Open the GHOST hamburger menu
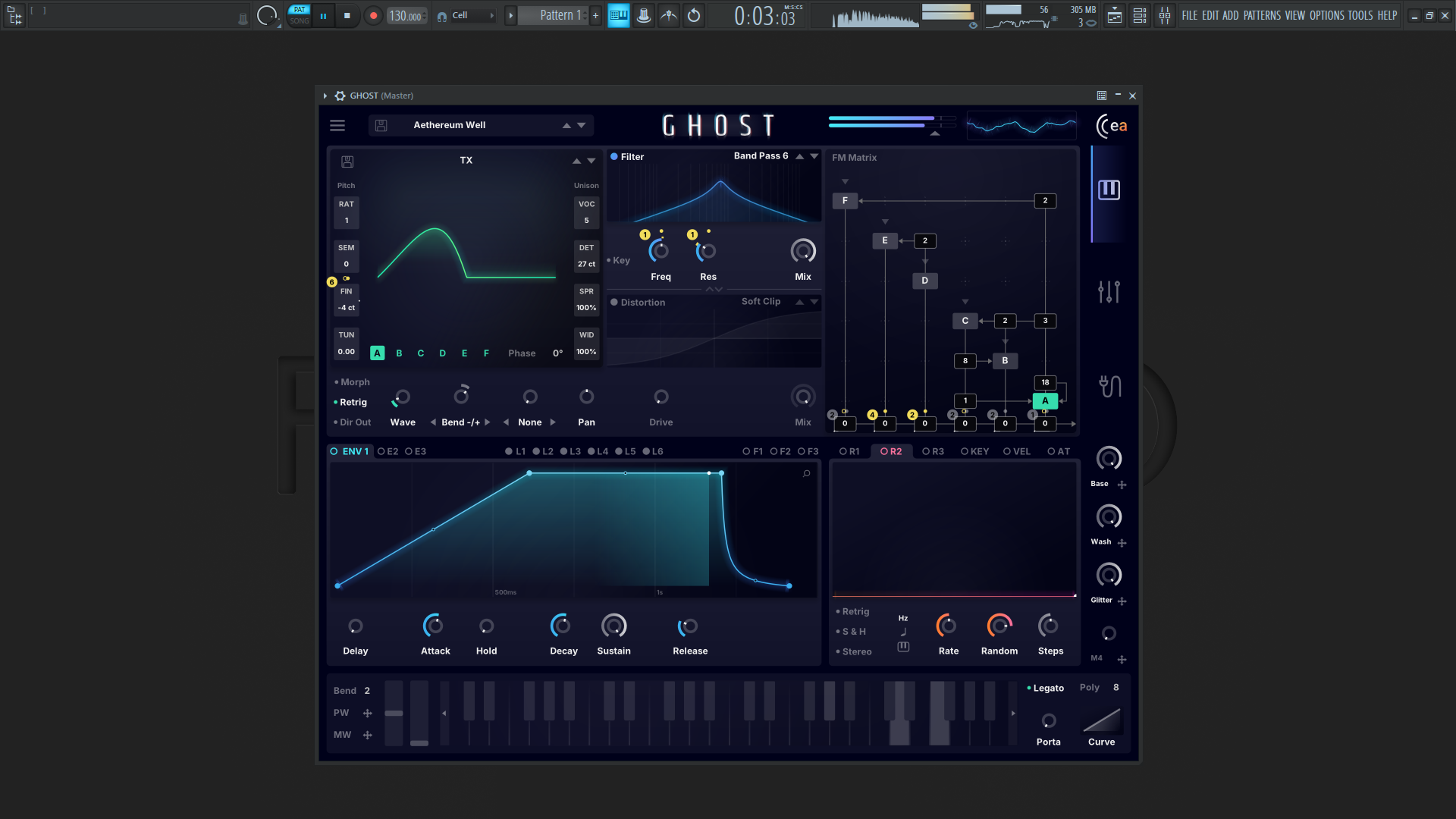The width and height of the screenshot is (1456, 819). [x=337, y=125]
